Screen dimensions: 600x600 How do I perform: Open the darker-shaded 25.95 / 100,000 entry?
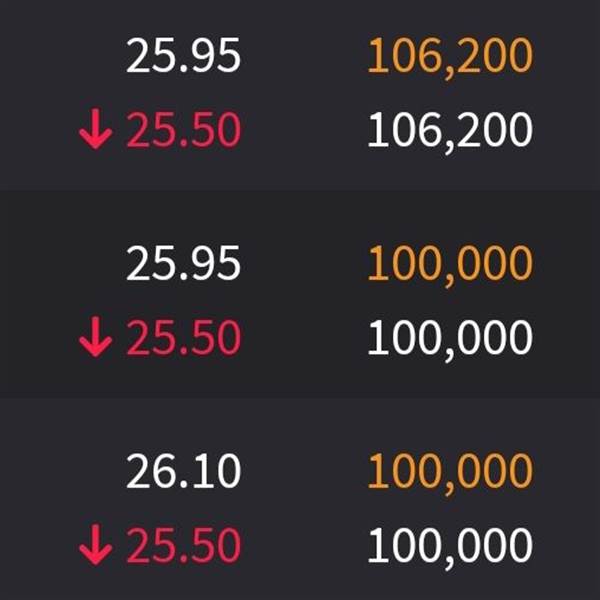pyautogui.click(x=300, y=301)
